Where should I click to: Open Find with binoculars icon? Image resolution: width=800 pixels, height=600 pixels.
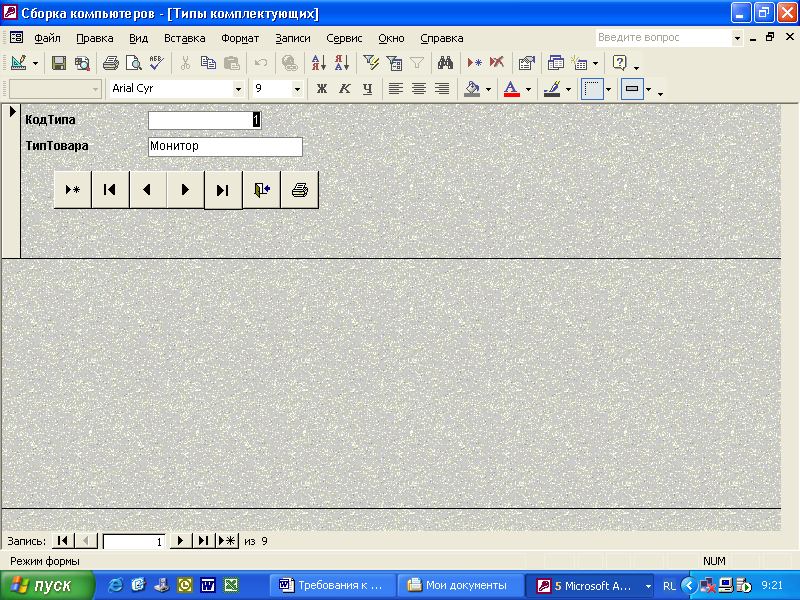click(x=445, y=63)
